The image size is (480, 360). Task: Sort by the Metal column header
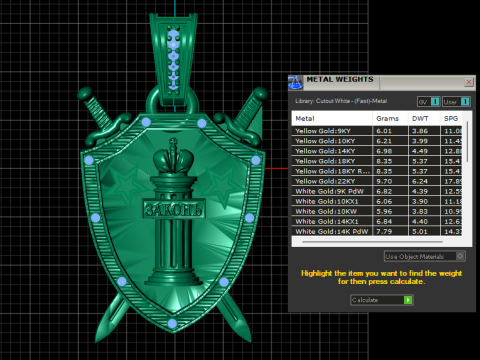click(332, 118)
